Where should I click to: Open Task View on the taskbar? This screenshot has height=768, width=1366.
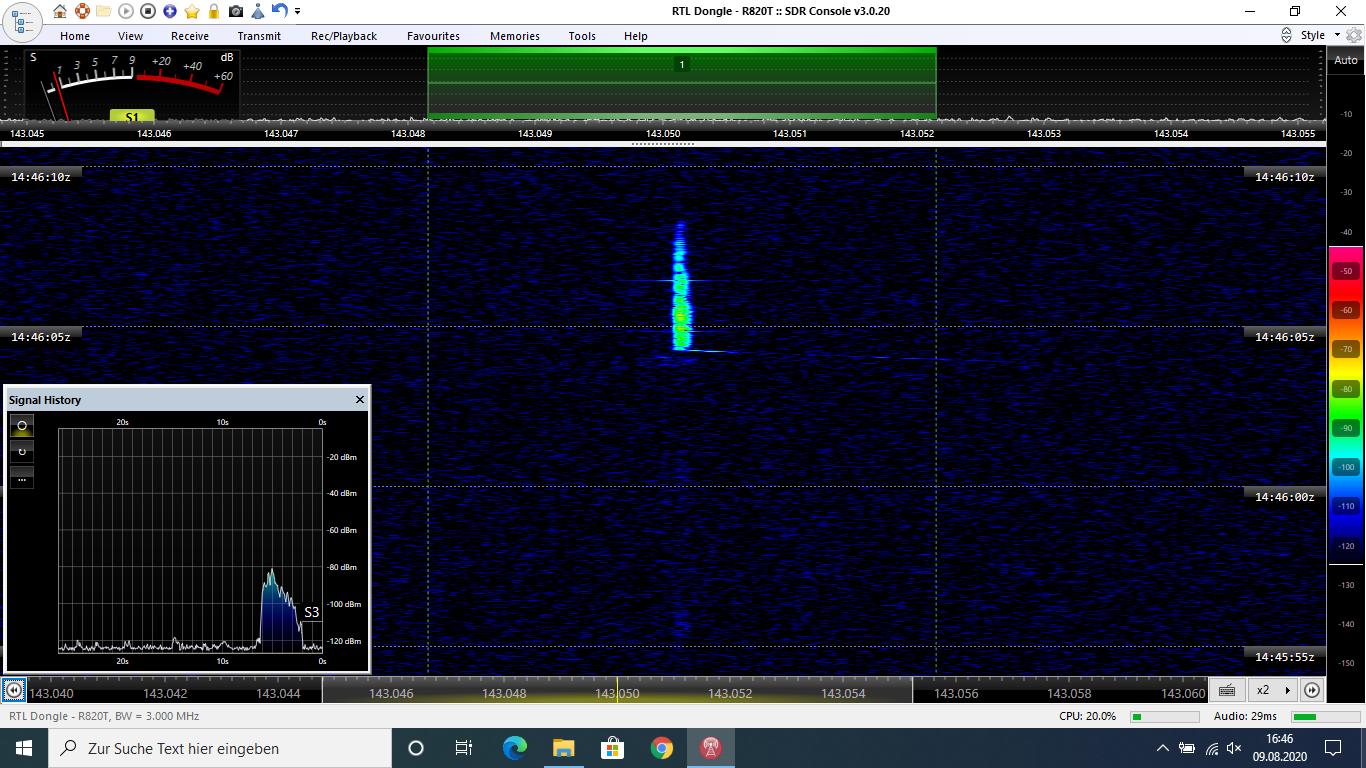[x=464, y=748]
